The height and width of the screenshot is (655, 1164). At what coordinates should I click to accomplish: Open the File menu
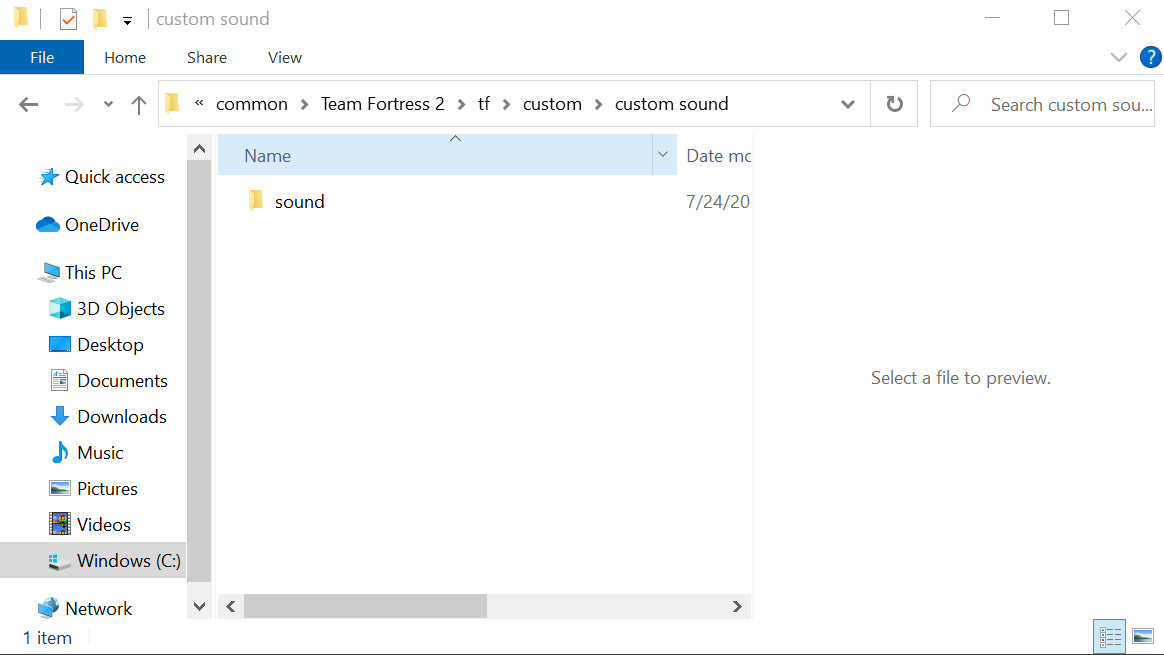[x=41, y=57]
